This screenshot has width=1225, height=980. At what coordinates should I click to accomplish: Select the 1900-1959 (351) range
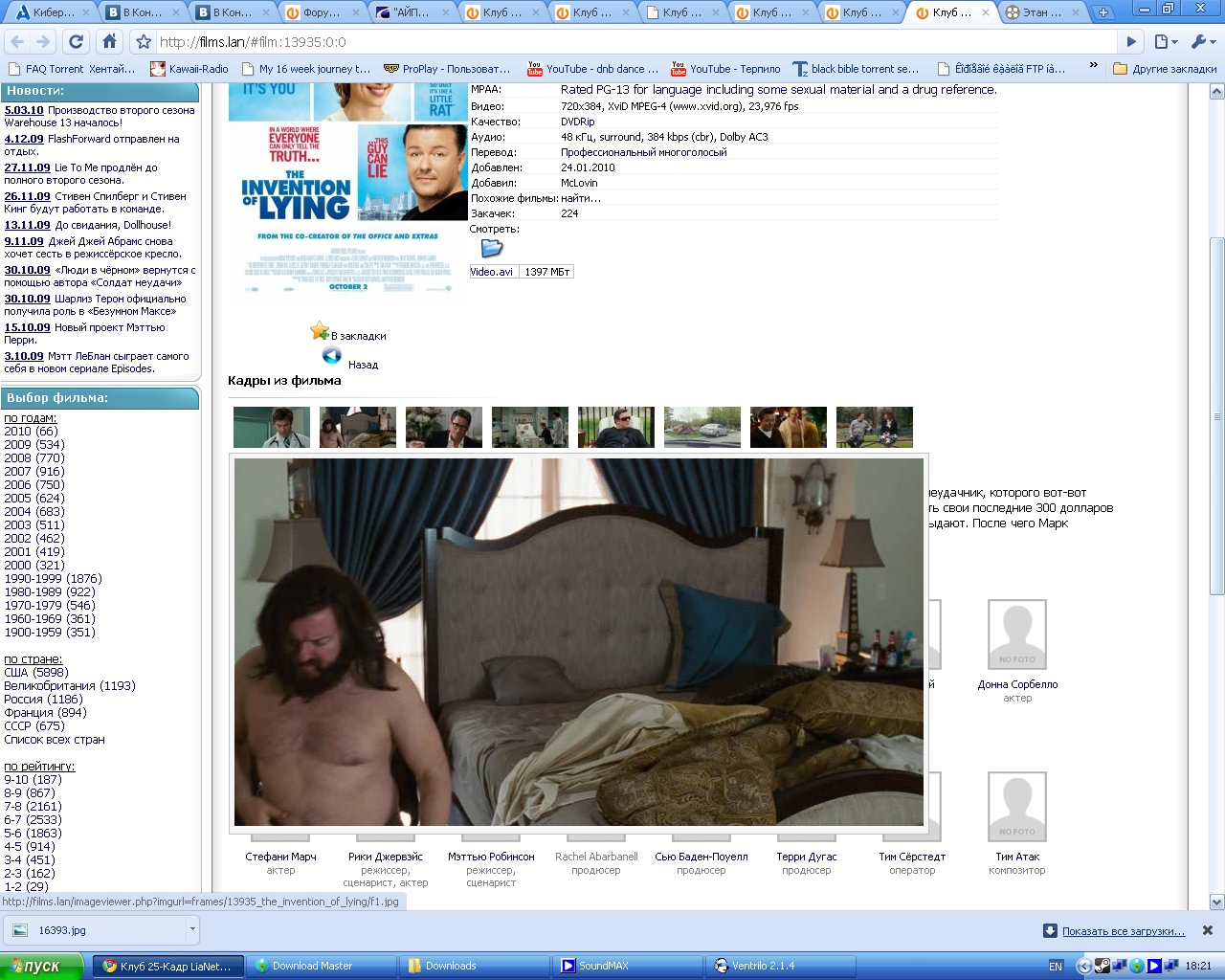[x=50, y=633]
